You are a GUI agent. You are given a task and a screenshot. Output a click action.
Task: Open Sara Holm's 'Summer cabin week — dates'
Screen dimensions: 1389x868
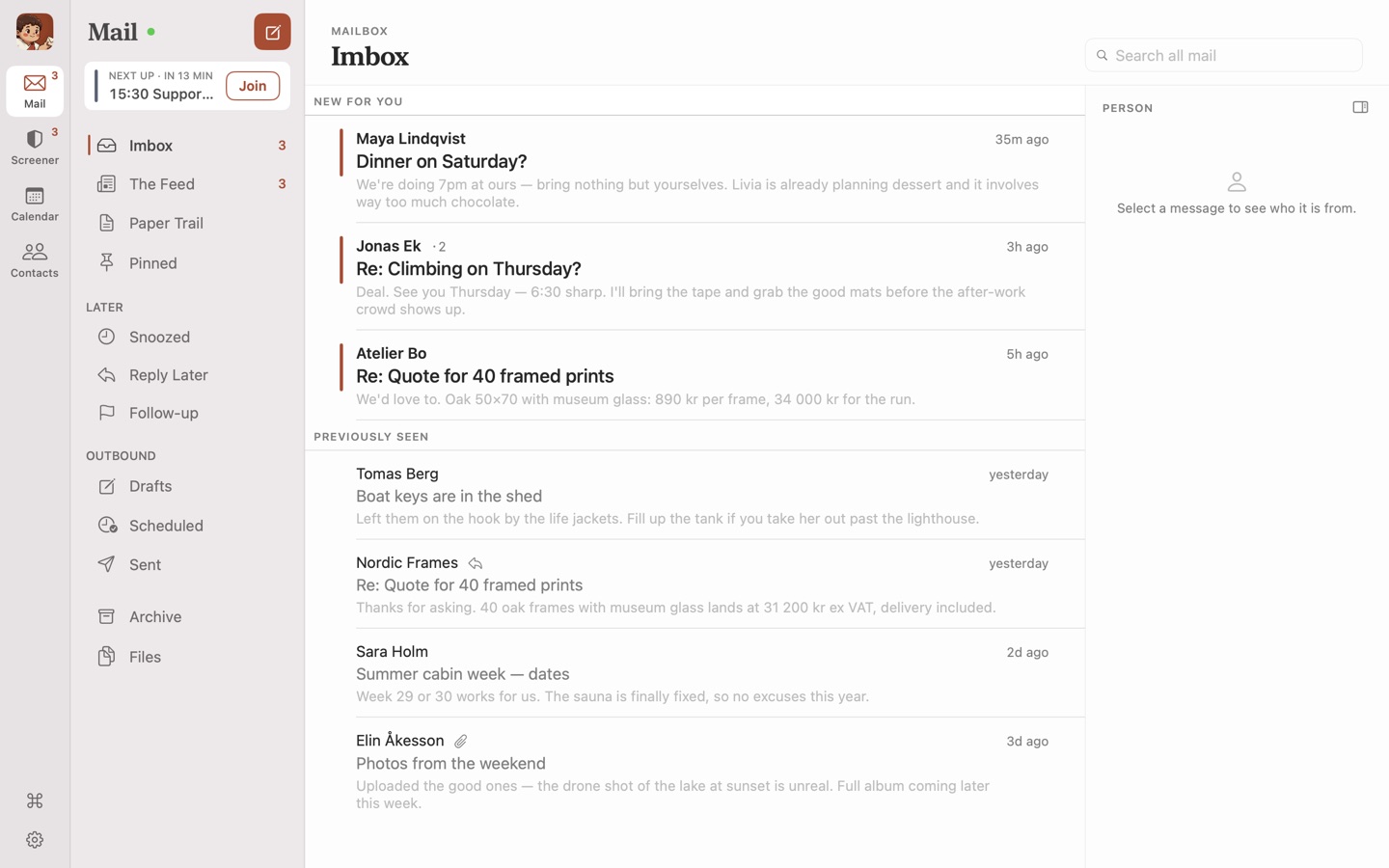[x=695, y=673]
